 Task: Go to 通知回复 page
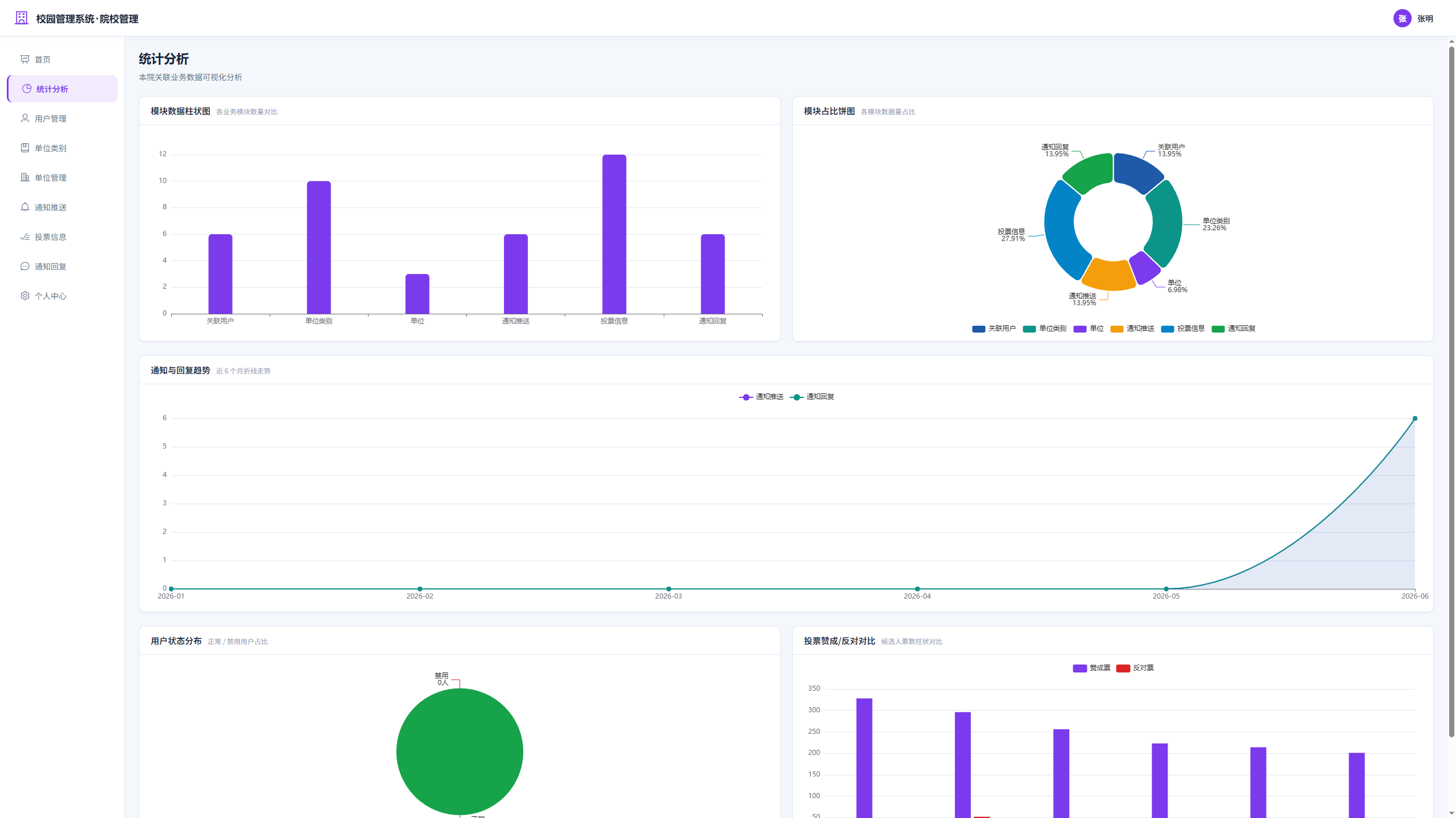pos(63,266)
